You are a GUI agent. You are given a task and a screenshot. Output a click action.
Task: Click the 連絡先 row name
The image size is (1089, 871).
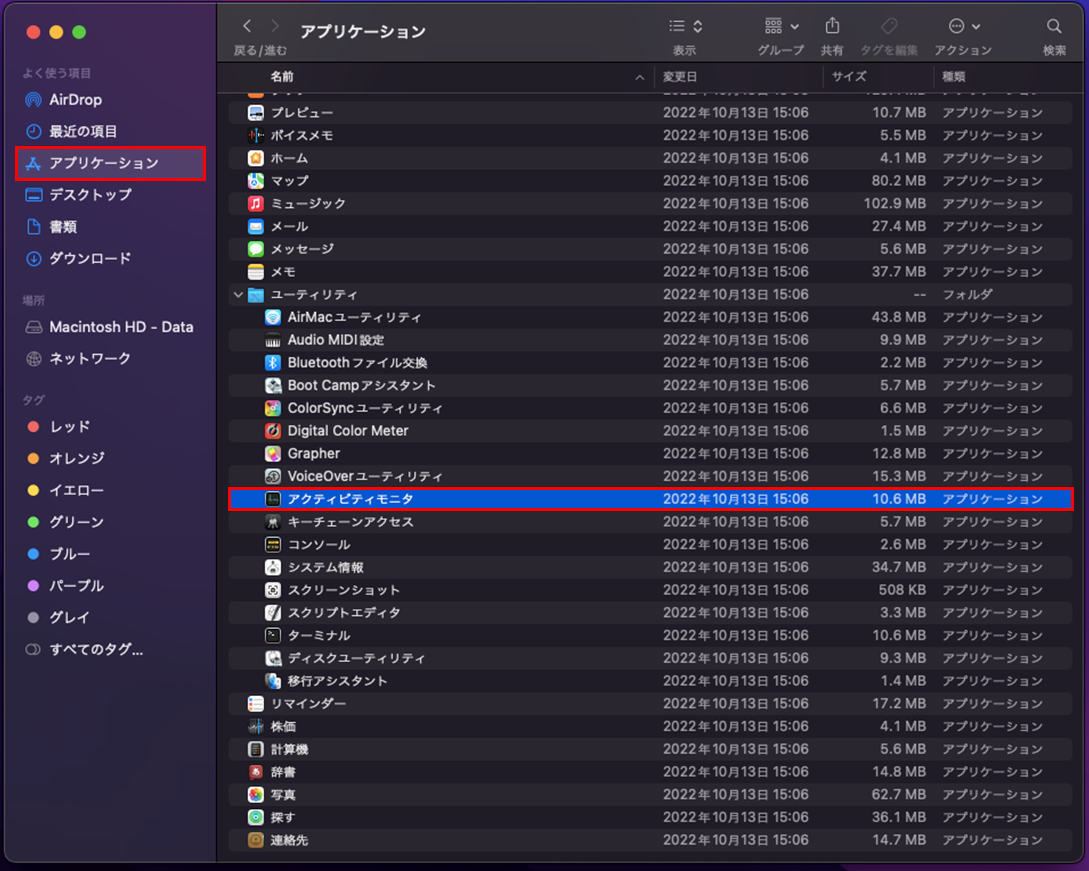[x=290, y=841]
